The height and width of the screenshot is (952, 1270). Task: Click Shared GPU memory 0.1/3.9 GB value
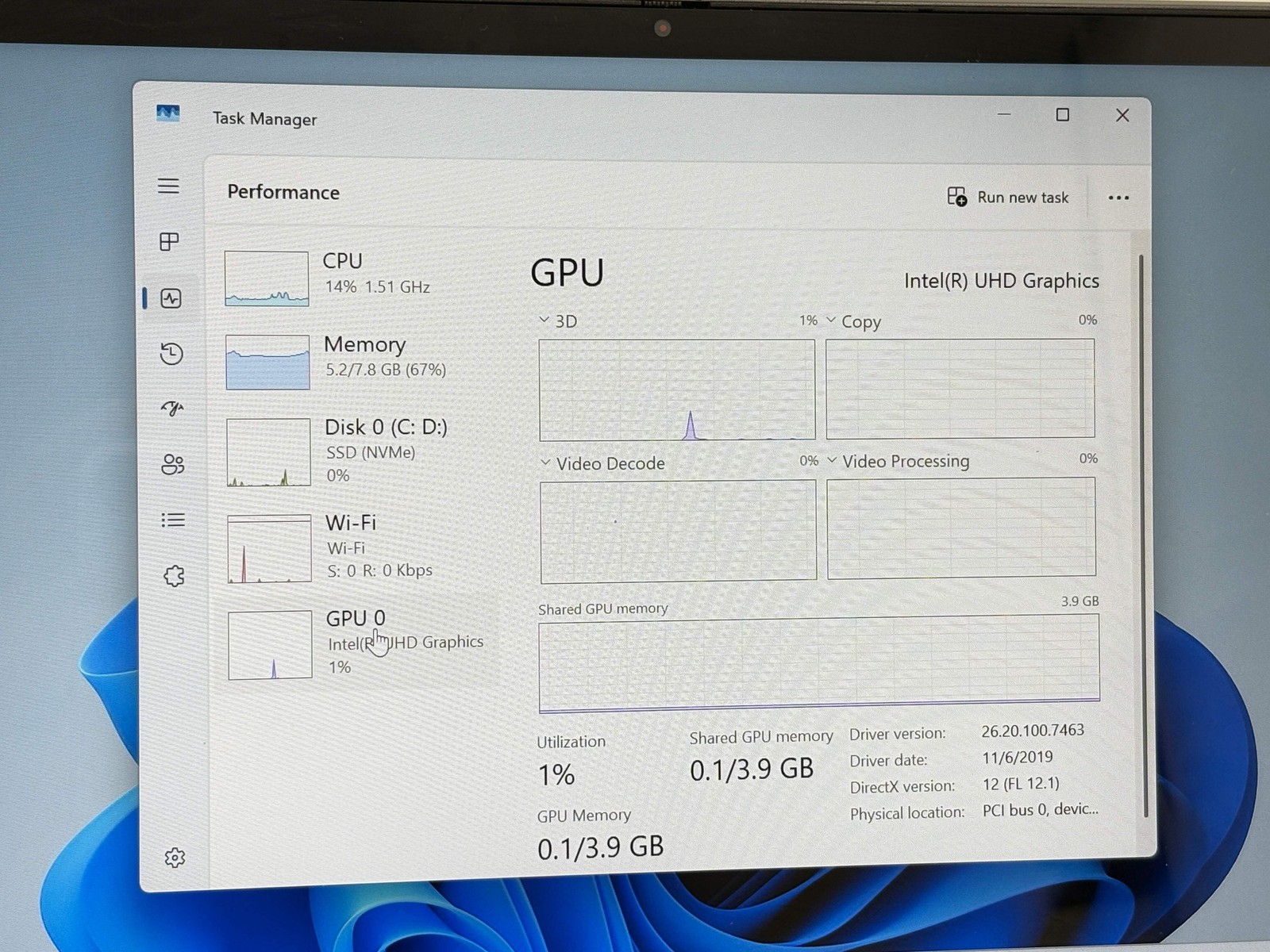click(752, 769)
